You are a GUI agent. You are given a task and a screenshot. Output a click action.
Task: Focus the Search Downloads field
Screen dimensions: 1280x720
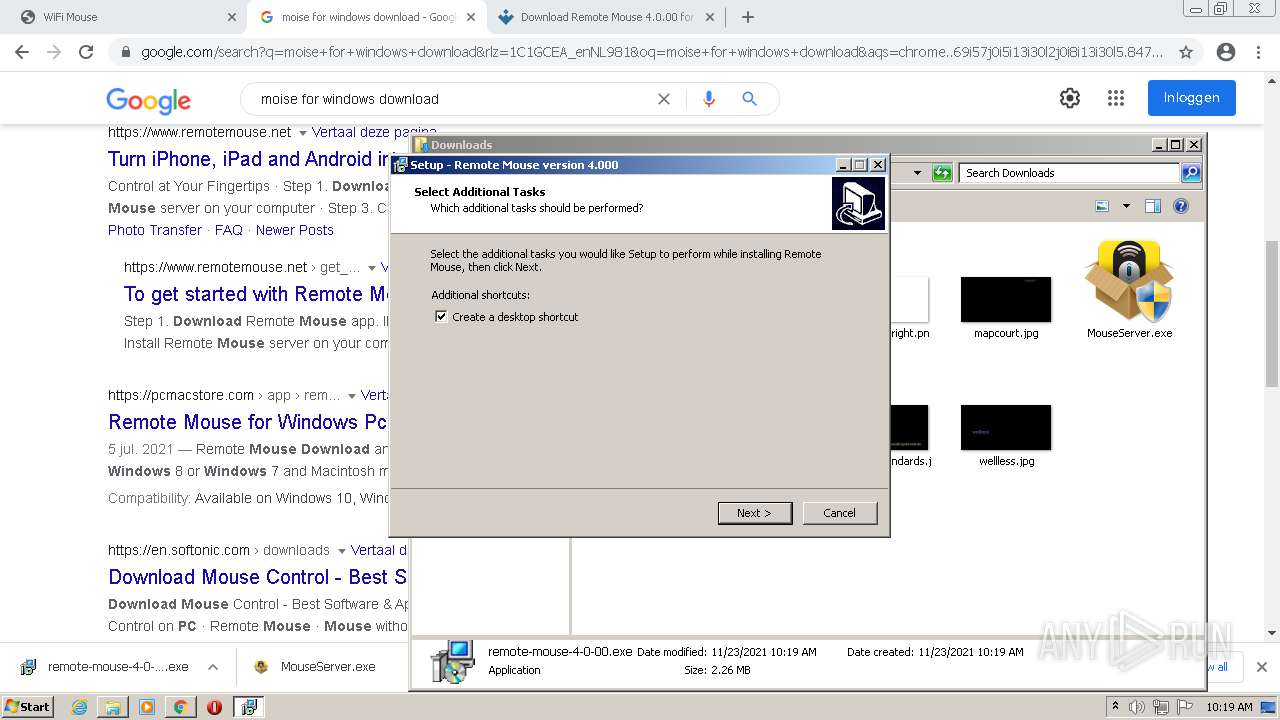coord(1069,173)
